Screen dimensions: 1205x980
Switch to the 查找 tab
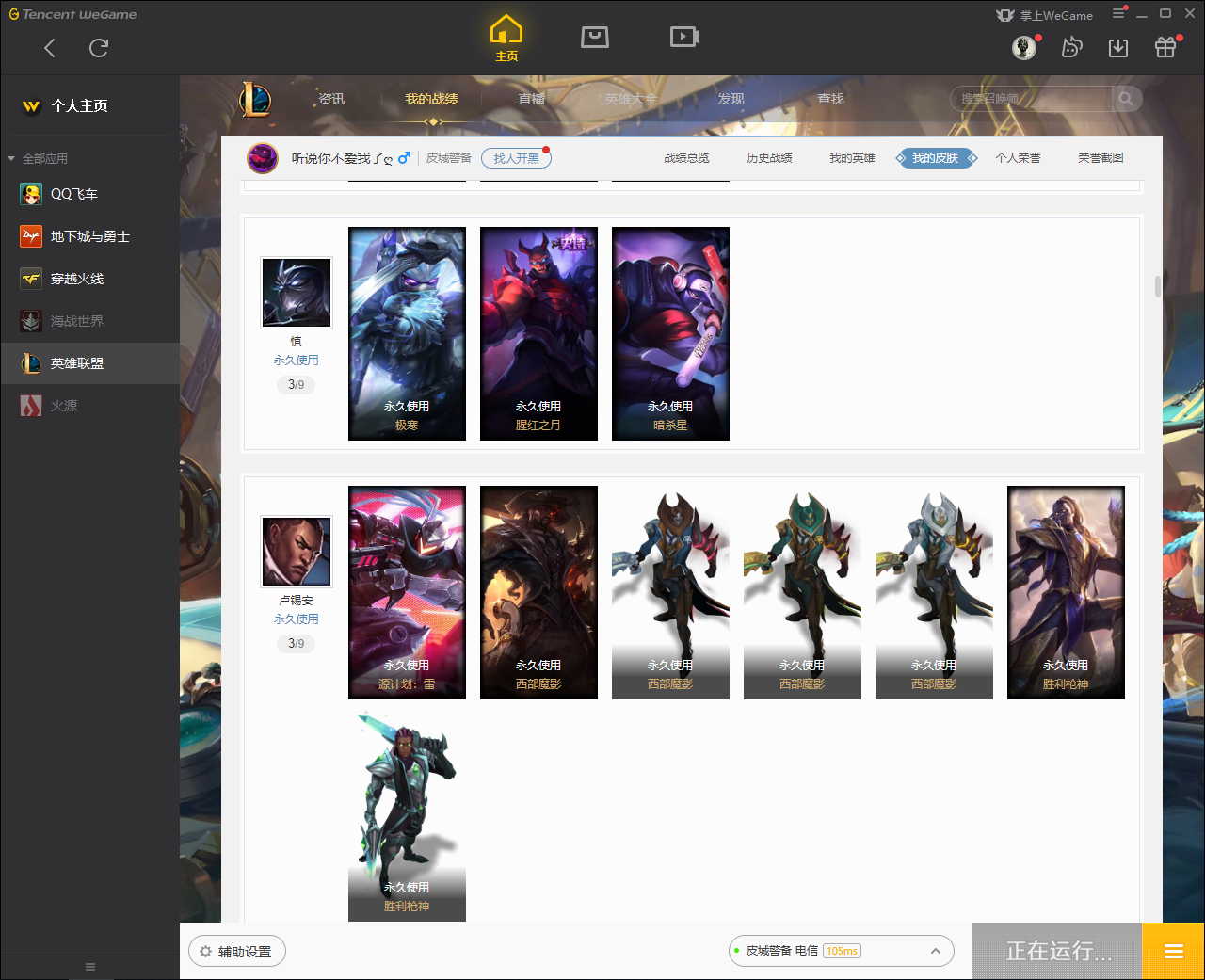pos(830,99)
